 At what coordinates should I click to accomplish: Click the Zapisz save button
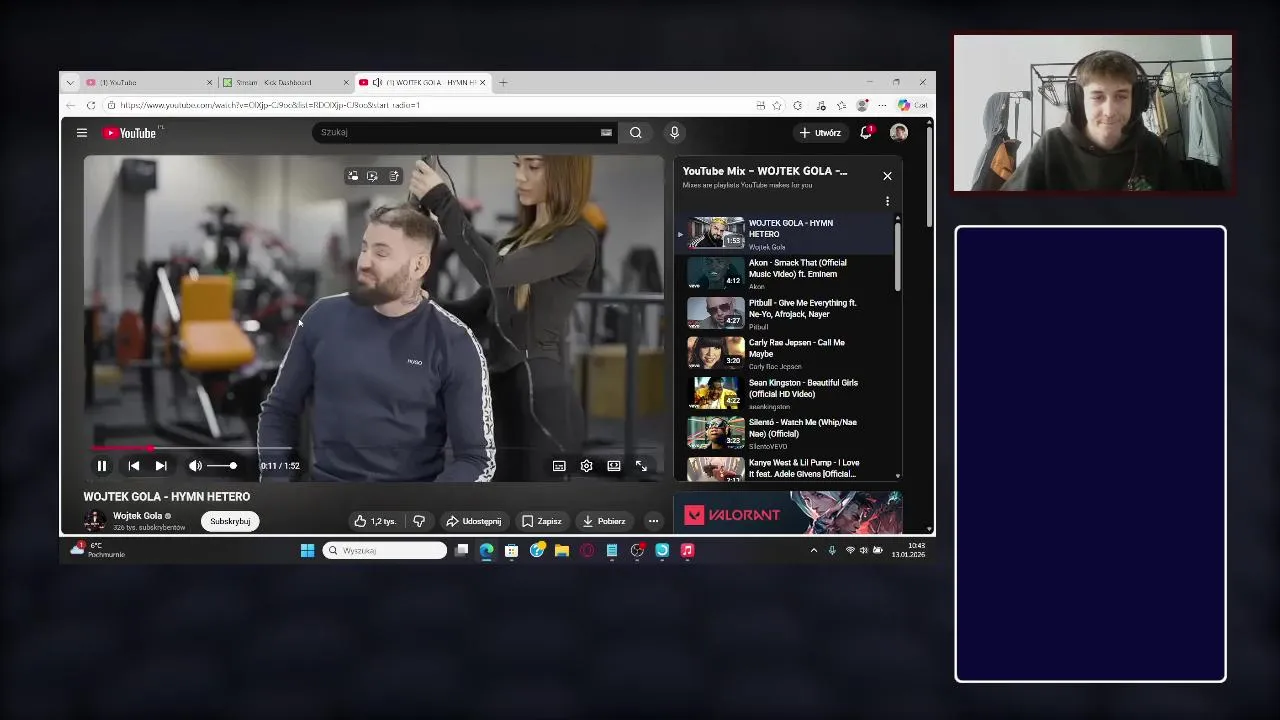pos(542,521)
